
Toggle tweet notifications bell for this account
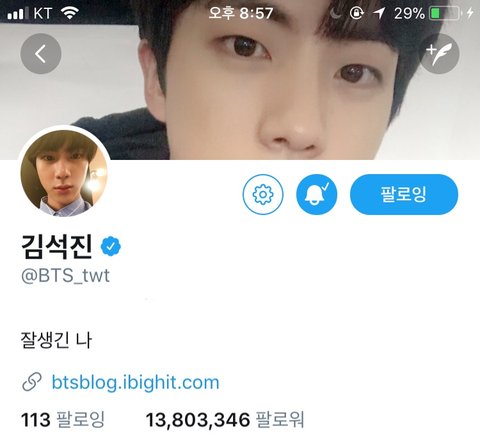(317, 194)
